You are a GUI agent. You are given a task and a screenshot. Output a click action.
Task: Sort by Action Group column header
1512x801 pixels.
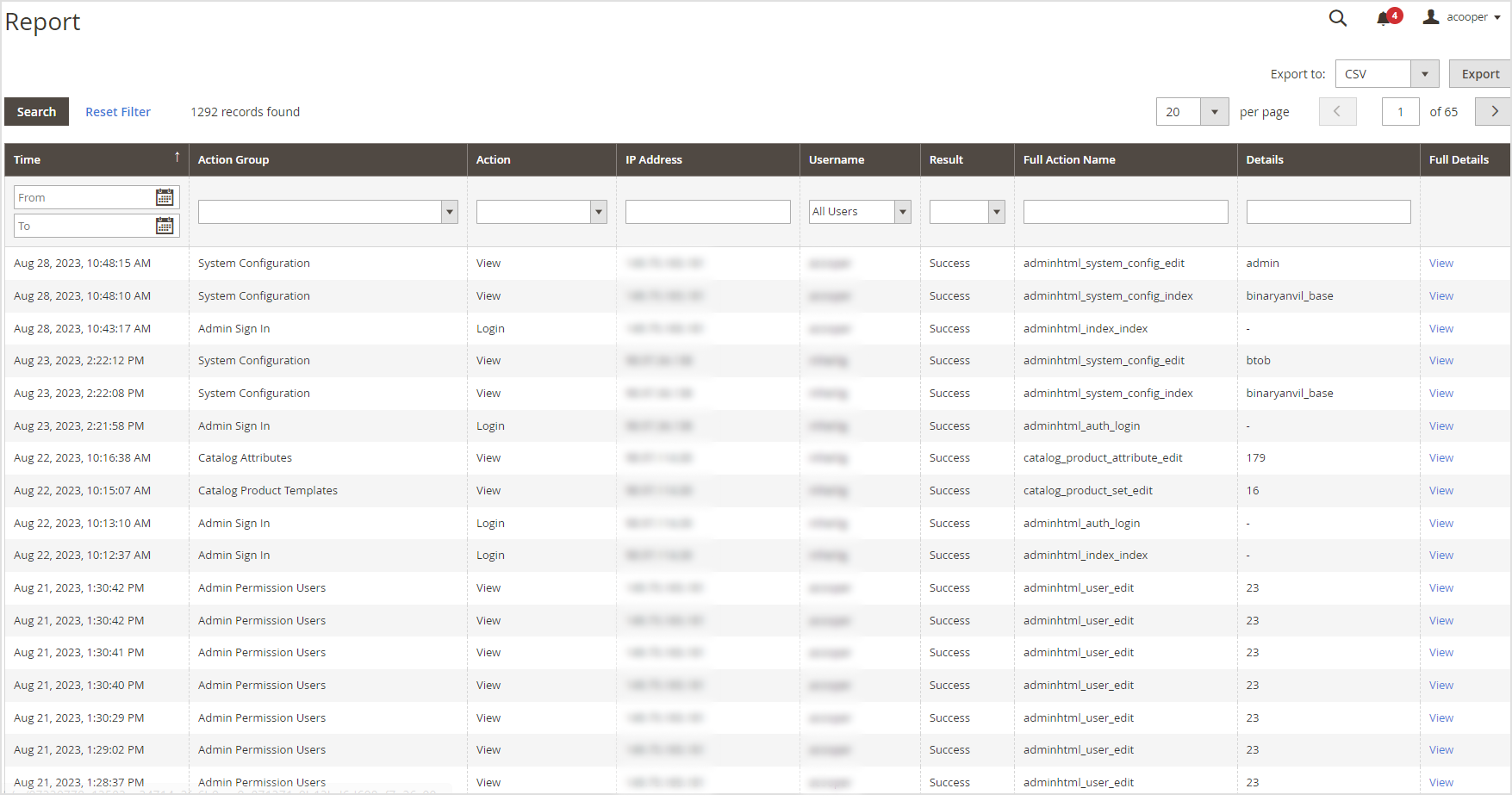(x=233, y=160)
